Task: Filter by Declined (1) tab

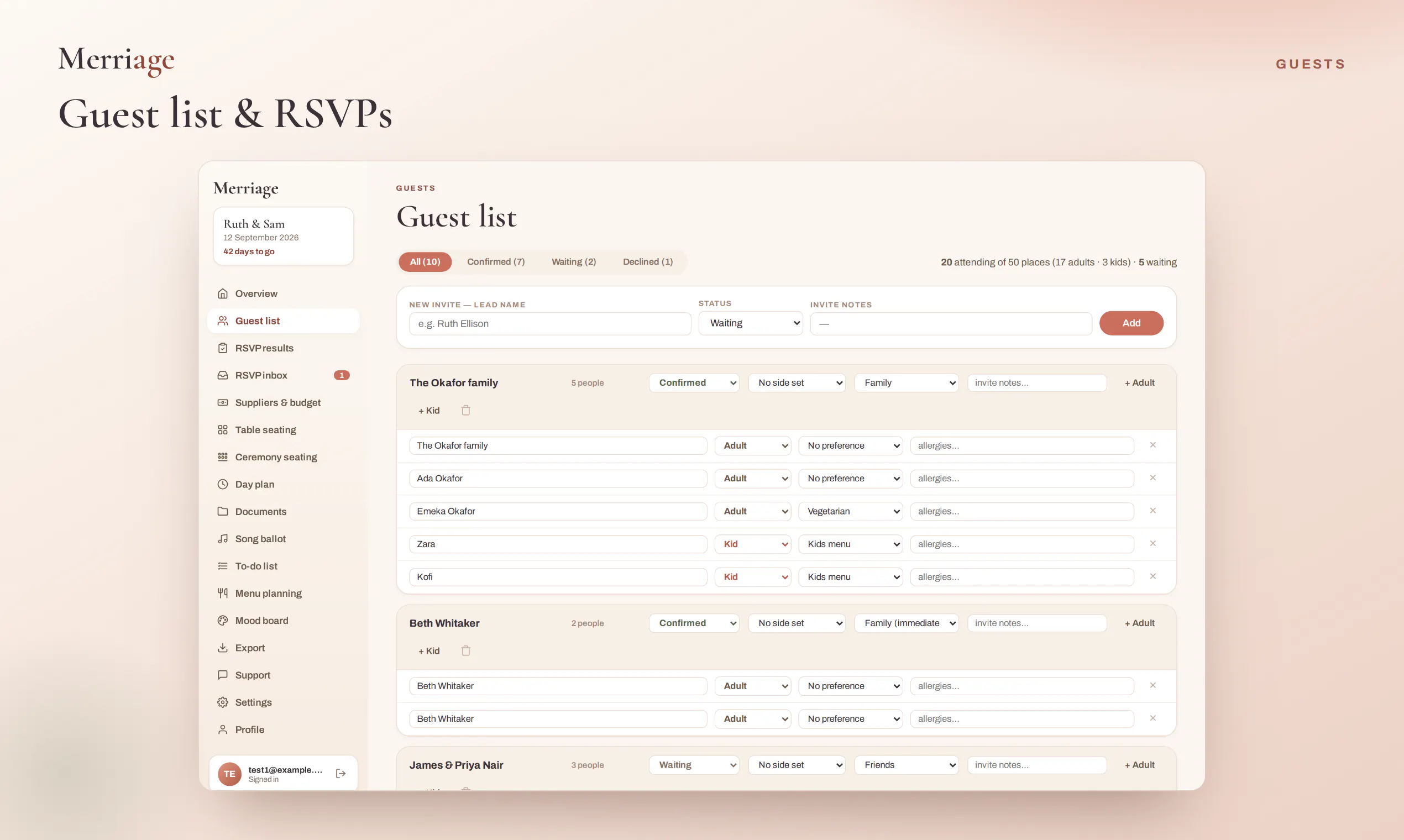Action: click(648, 261)
